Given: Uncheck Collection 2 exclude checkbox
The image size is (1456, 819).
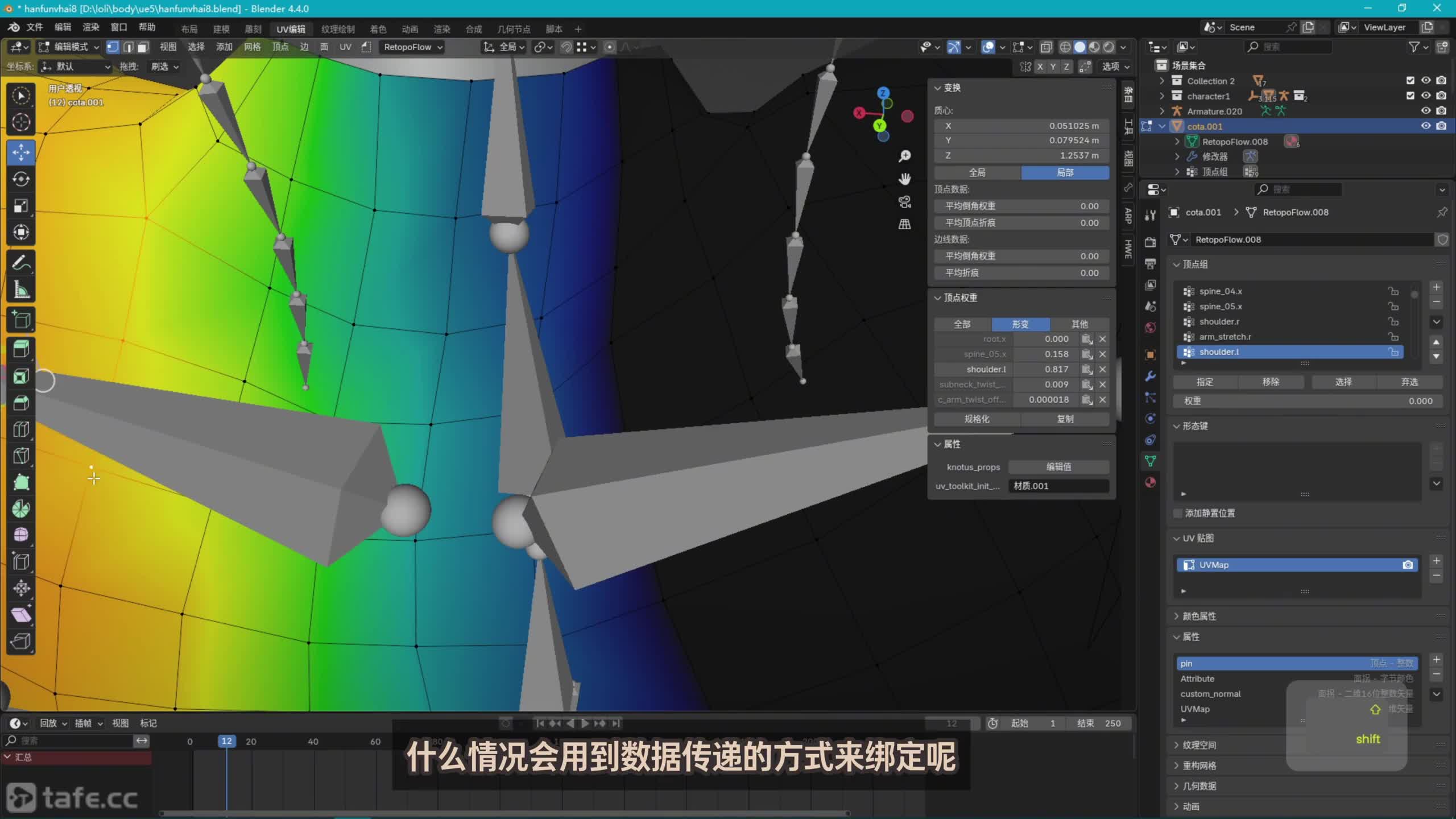Looking at the screenshot, I should (1410, 81).
